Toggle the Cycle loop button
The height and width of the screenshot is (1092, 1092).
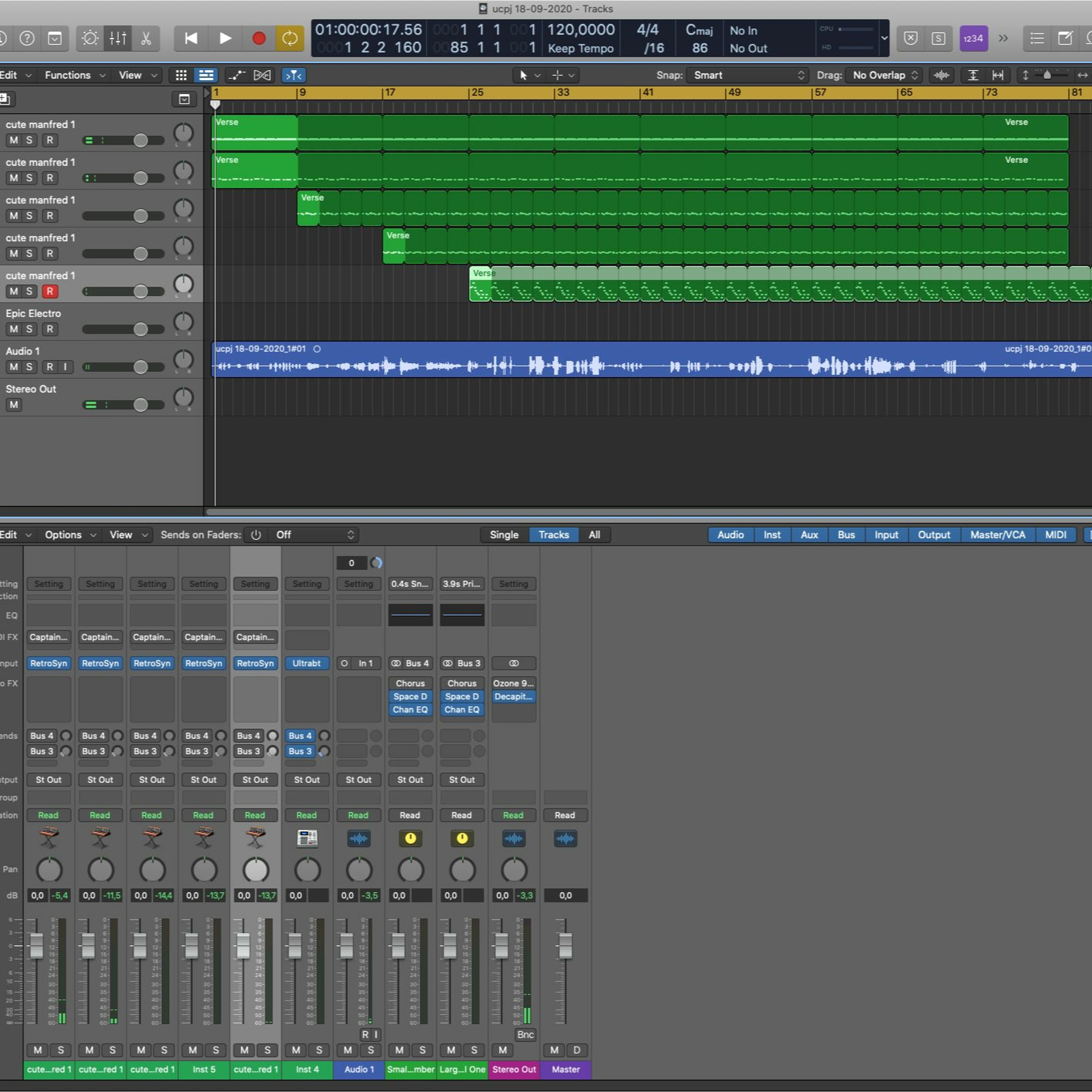[x=289, y=39]
